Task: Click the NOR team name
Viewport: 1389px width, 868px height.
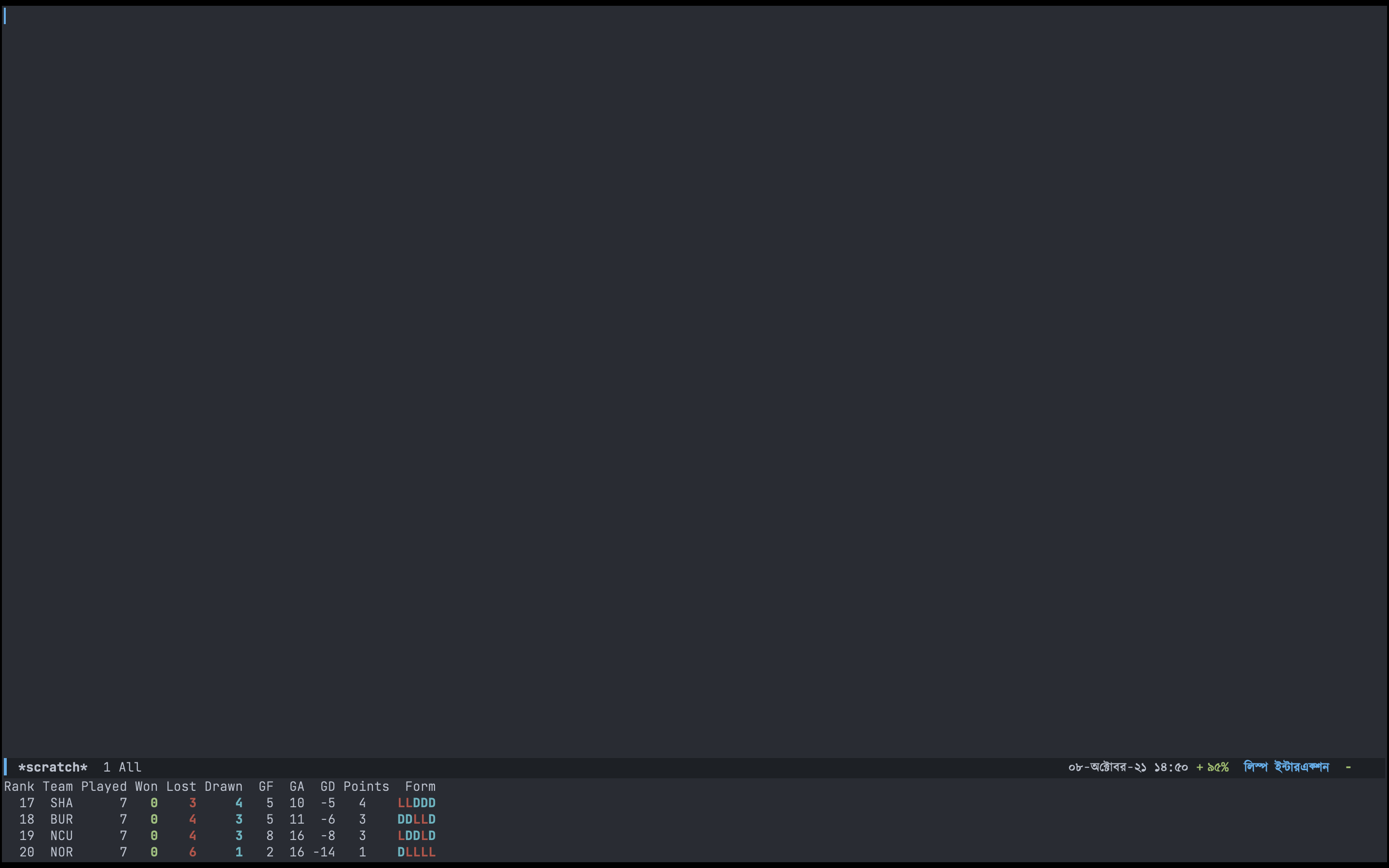Action: click(x=61, y=852)
